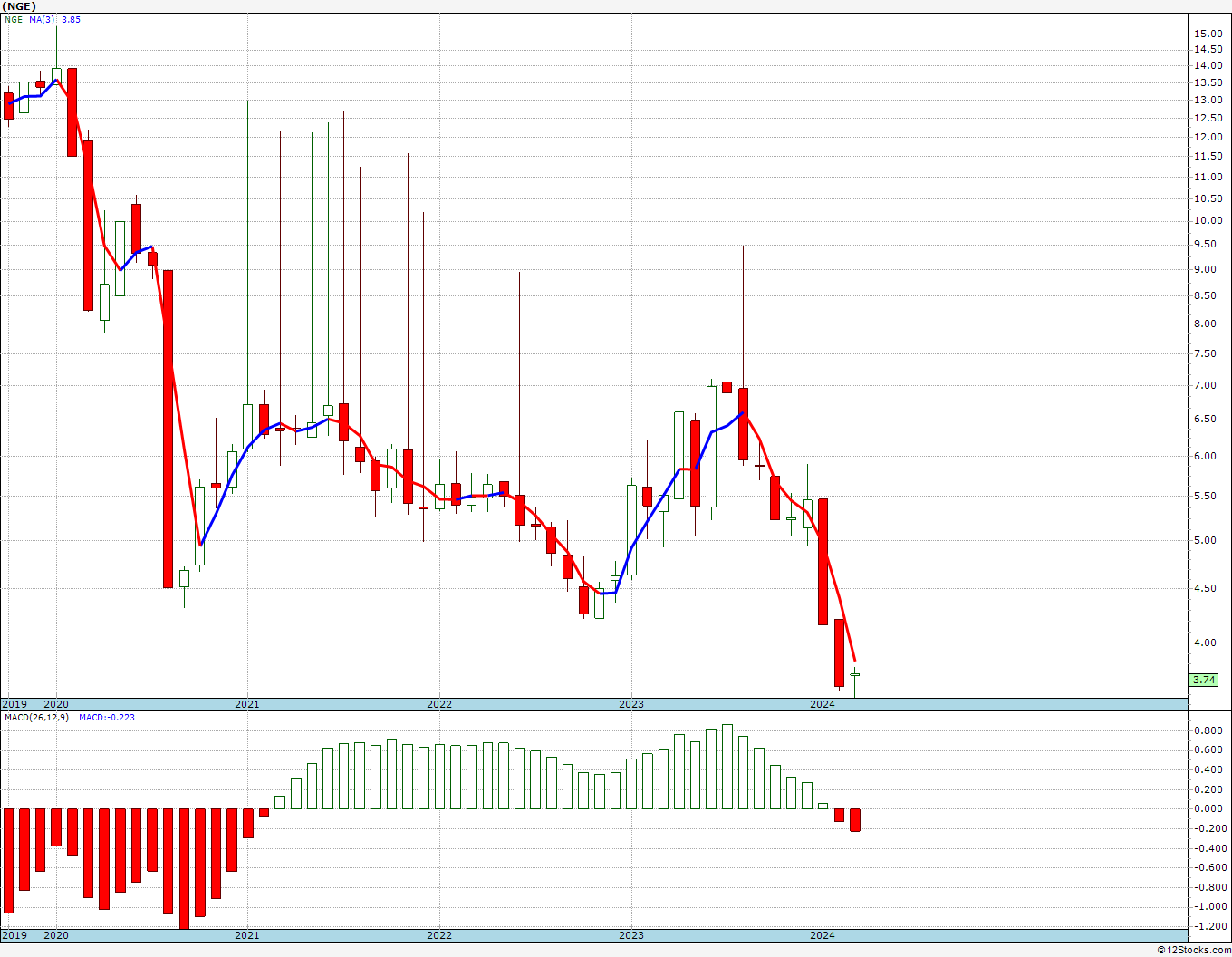Select the 15.00 price axis label
1232x957 pixels.
coord(1208,34)
